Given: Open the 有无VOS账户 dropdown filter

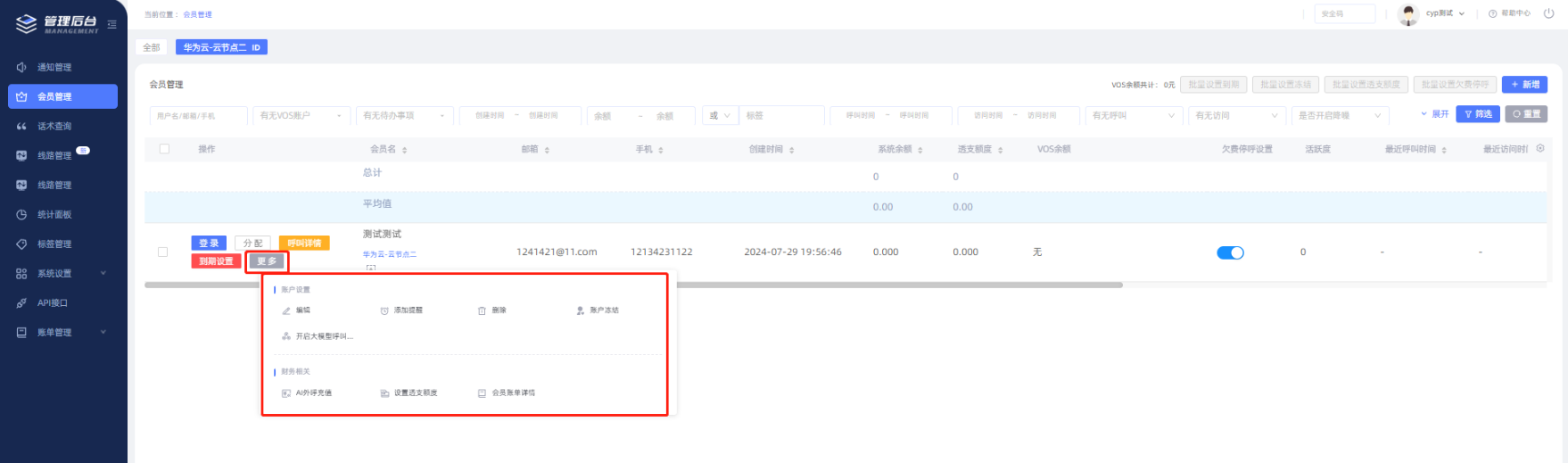Looking at the screenshot, I should point(301,116).
